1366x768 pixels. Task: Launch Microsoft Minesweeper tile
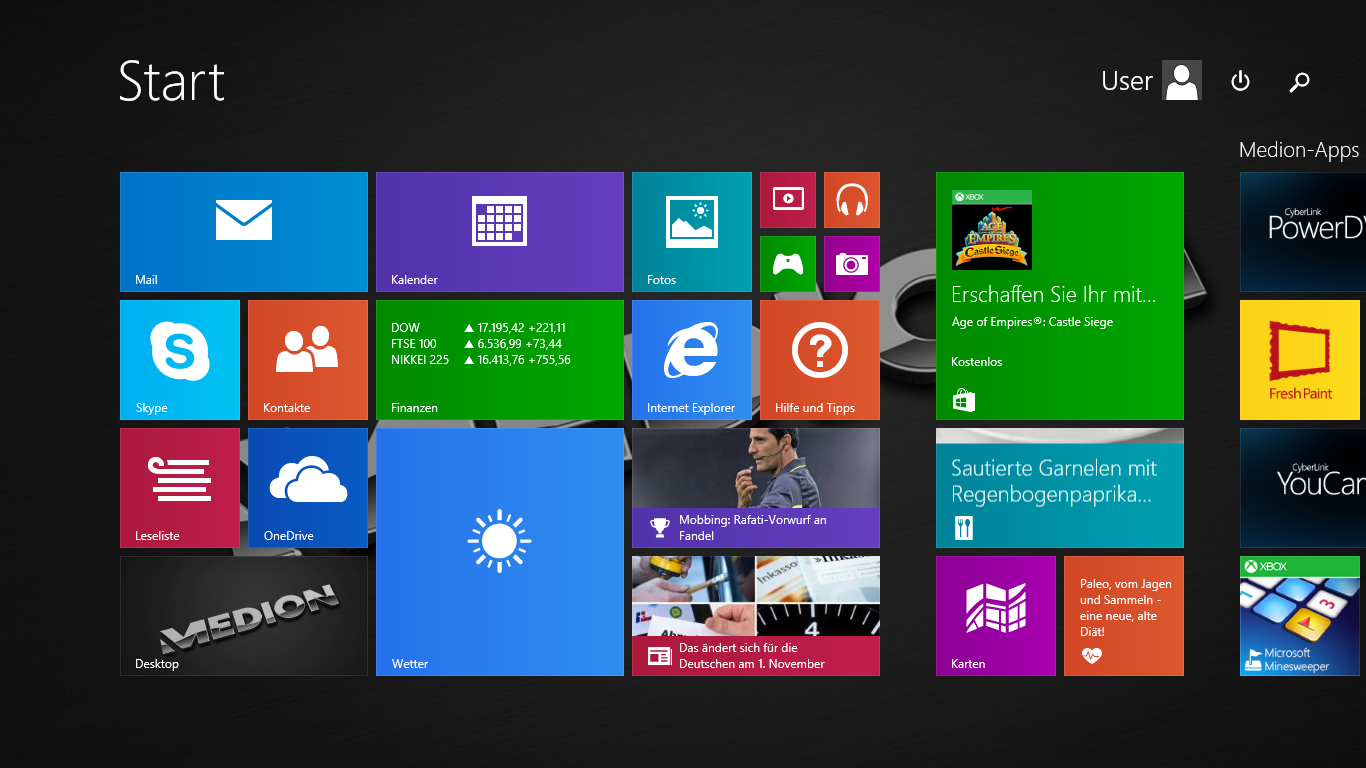coord(1300,616)
